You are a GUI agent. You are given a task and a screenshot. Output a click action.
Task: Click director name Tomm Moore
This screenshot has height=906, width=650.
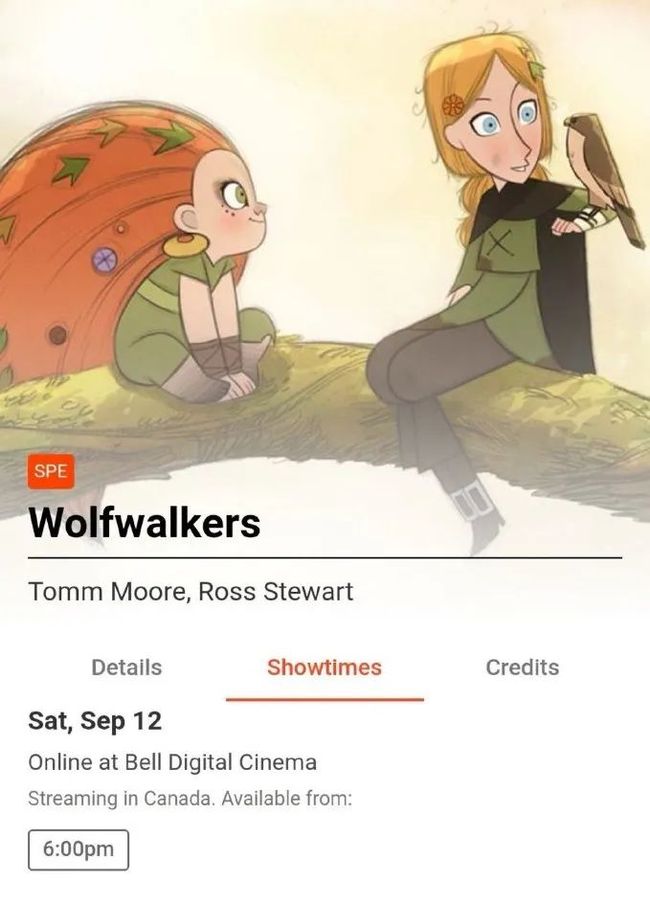(x=107, y=592)
